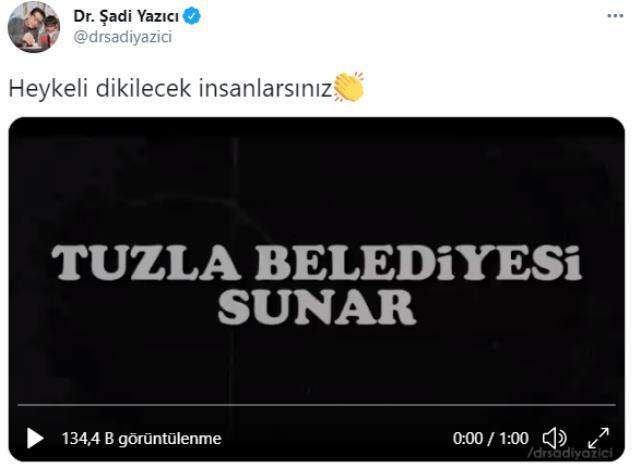Viewport: 640px width, 468px height.
Task: Click the TUZLA title word in video
Action: (146, 262)
